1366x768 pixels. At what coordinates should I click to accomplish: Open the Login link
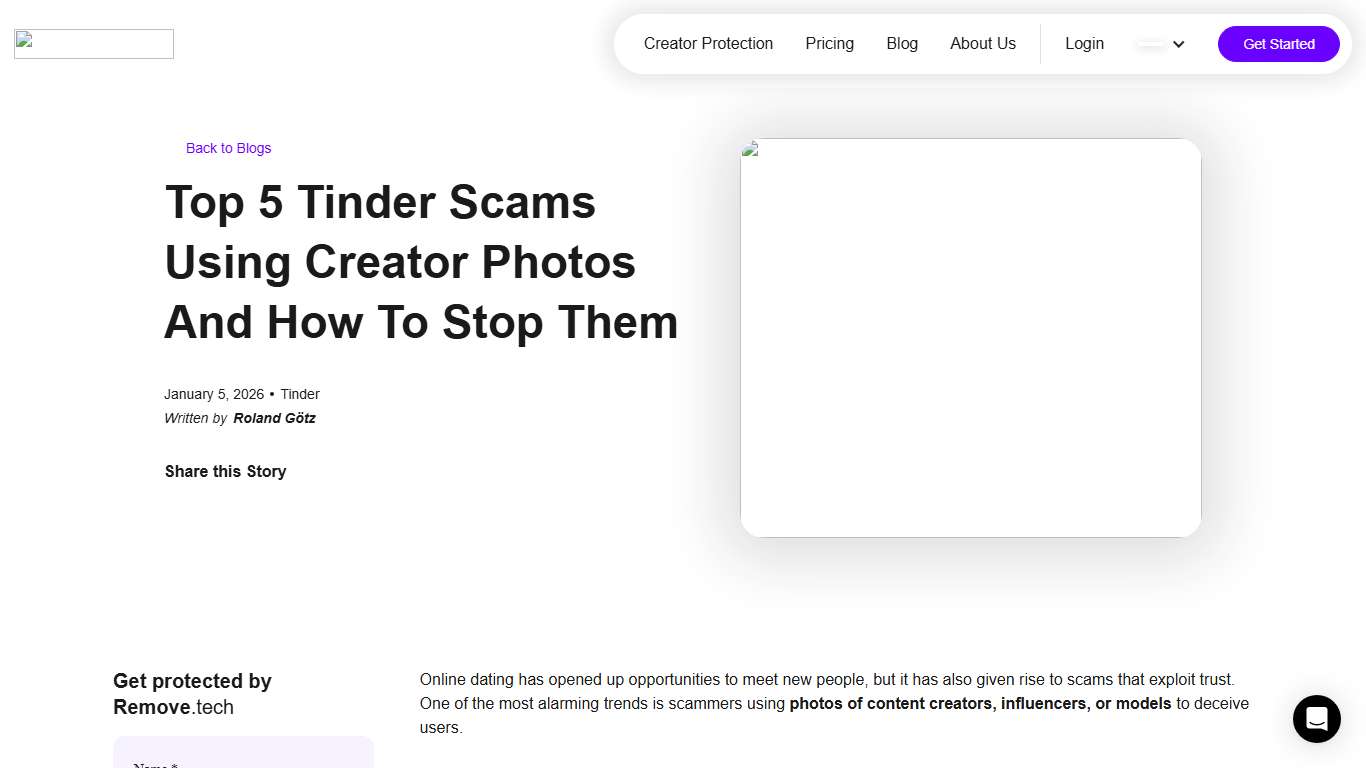coord(1084,44)
